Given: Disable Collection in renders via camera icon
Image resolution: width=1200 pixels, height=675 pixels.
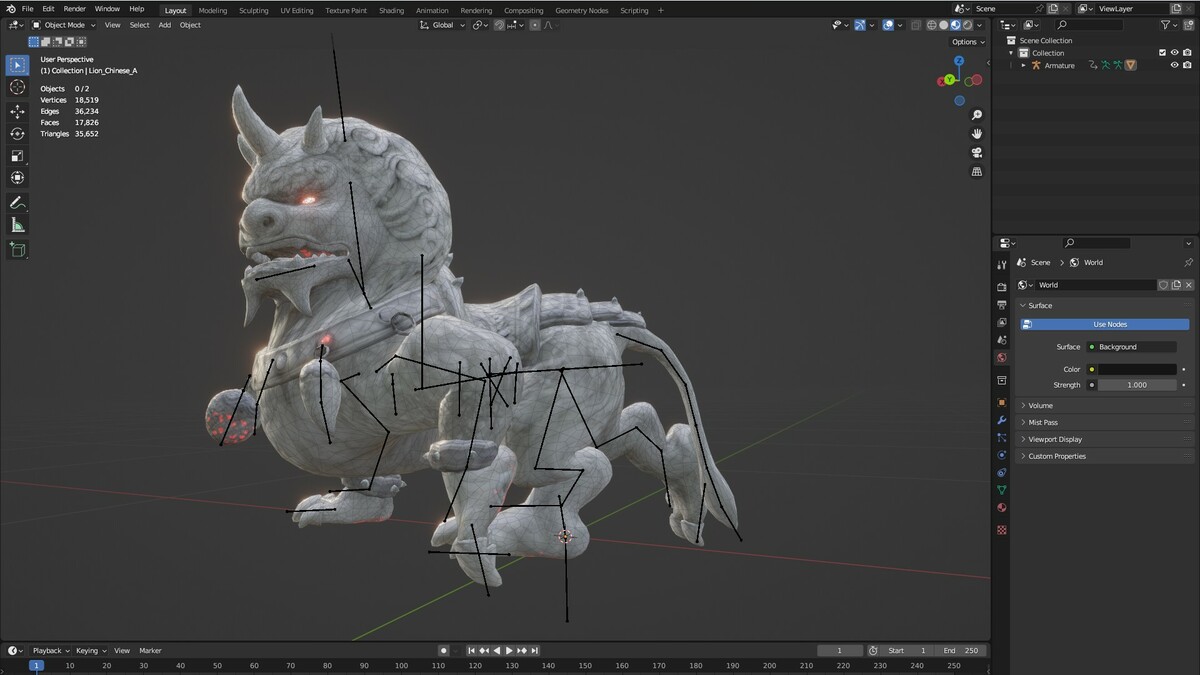Looking at the screenshot, I should coord(1188,53).
